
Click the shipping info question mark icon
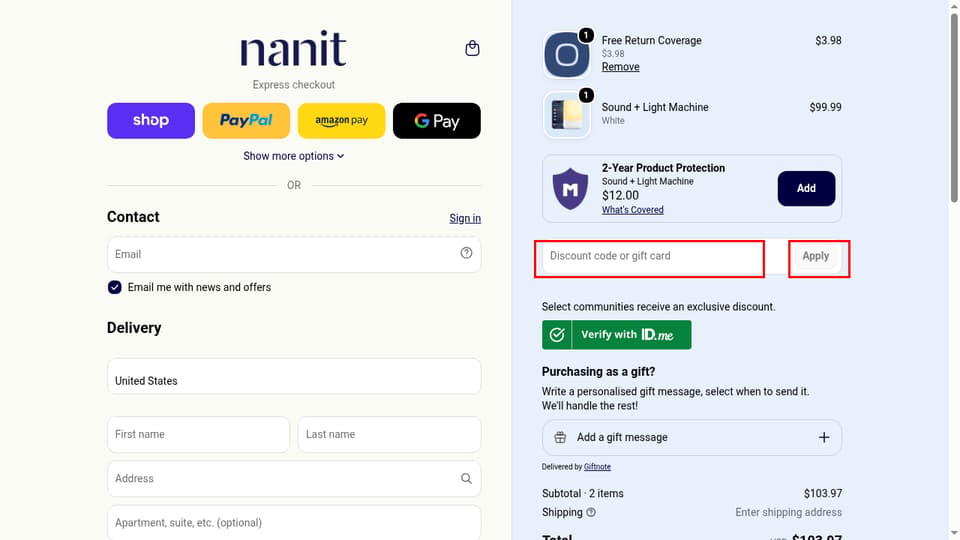coord(591,512)
